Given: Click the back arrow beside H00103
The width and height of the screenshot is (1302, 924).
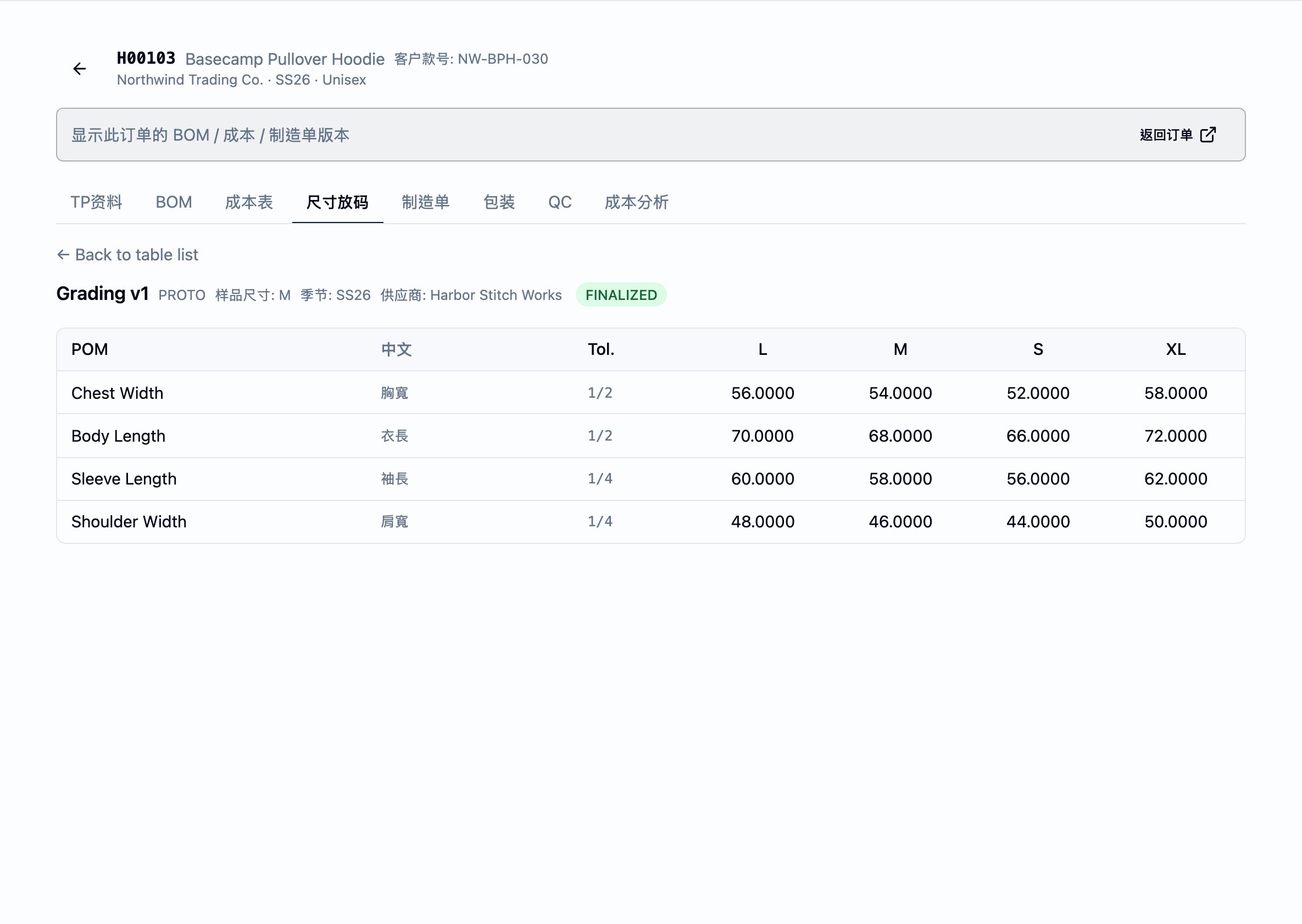Looking at the screenshot, I should 80,69.
